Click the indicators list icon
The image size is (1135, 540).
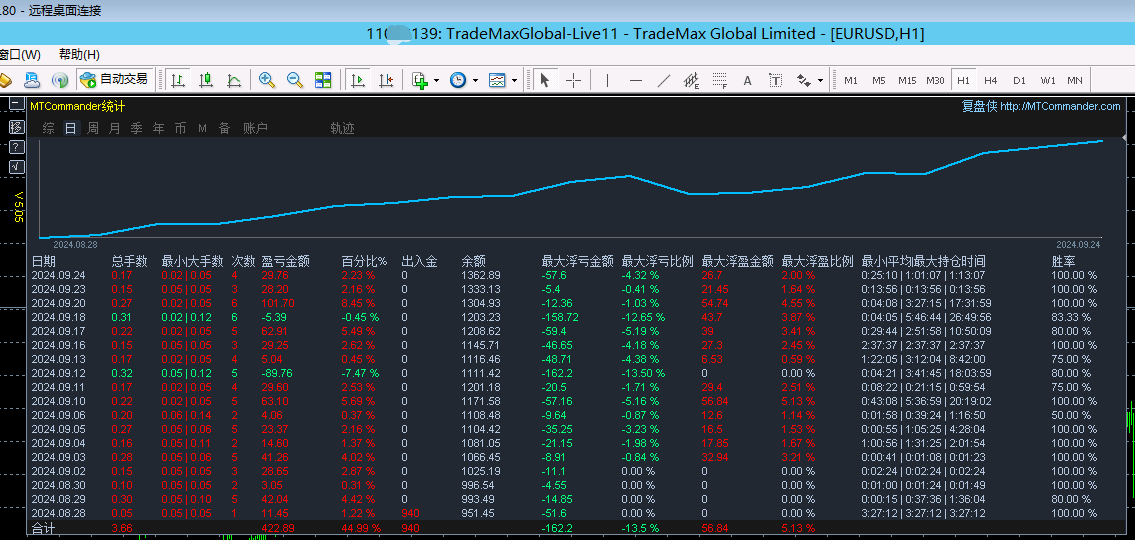pos(420,80)
